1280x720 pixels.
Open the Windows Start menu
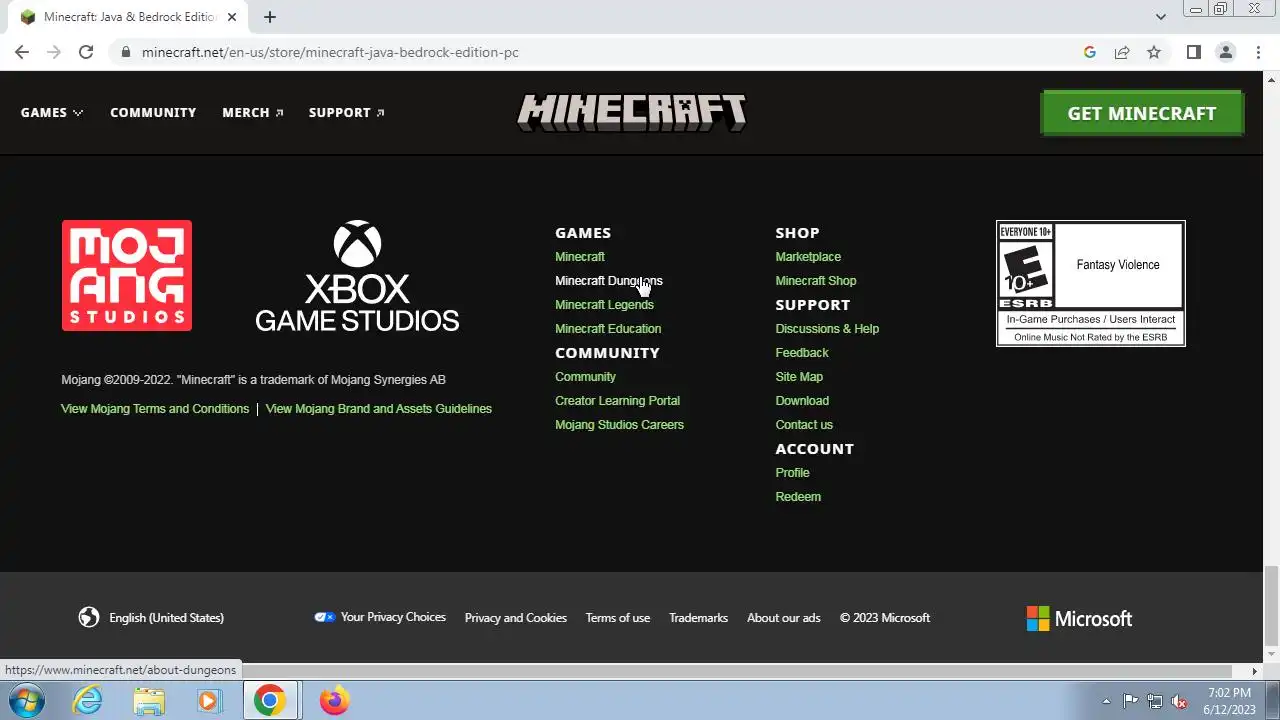[x=27, y=700]
